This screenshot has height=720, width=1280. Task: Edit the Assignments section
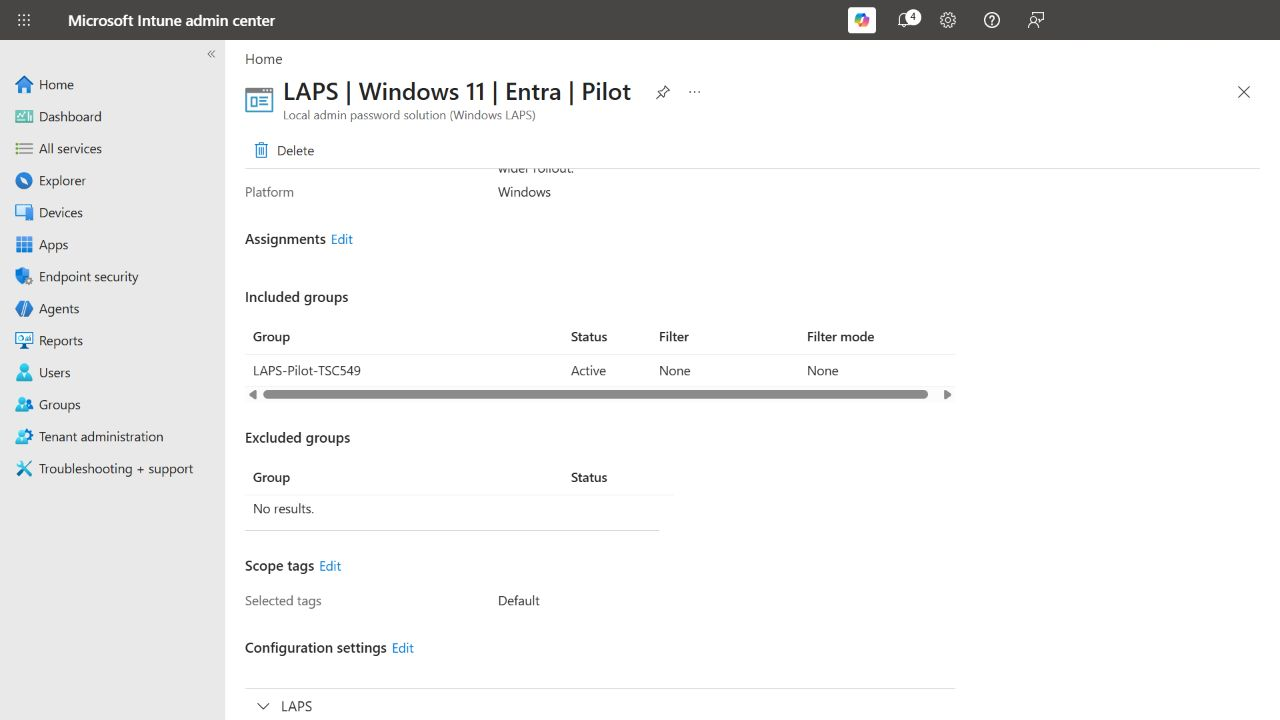(342, 239)
